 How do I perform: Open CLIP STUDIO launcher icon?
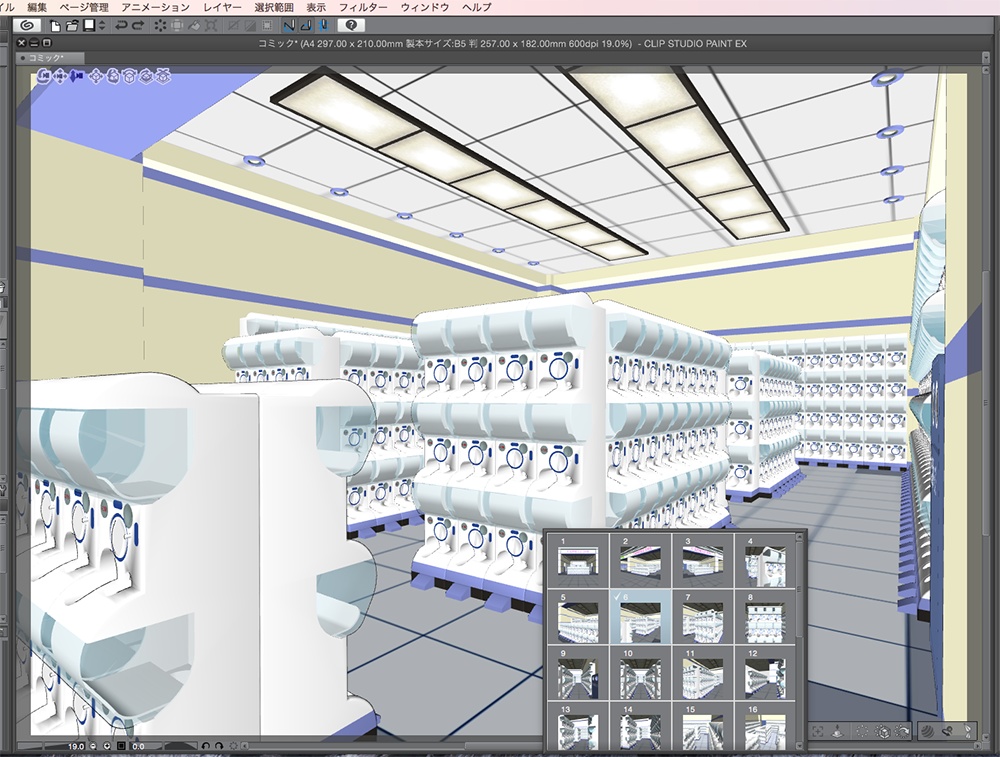[x=27, y=26]
